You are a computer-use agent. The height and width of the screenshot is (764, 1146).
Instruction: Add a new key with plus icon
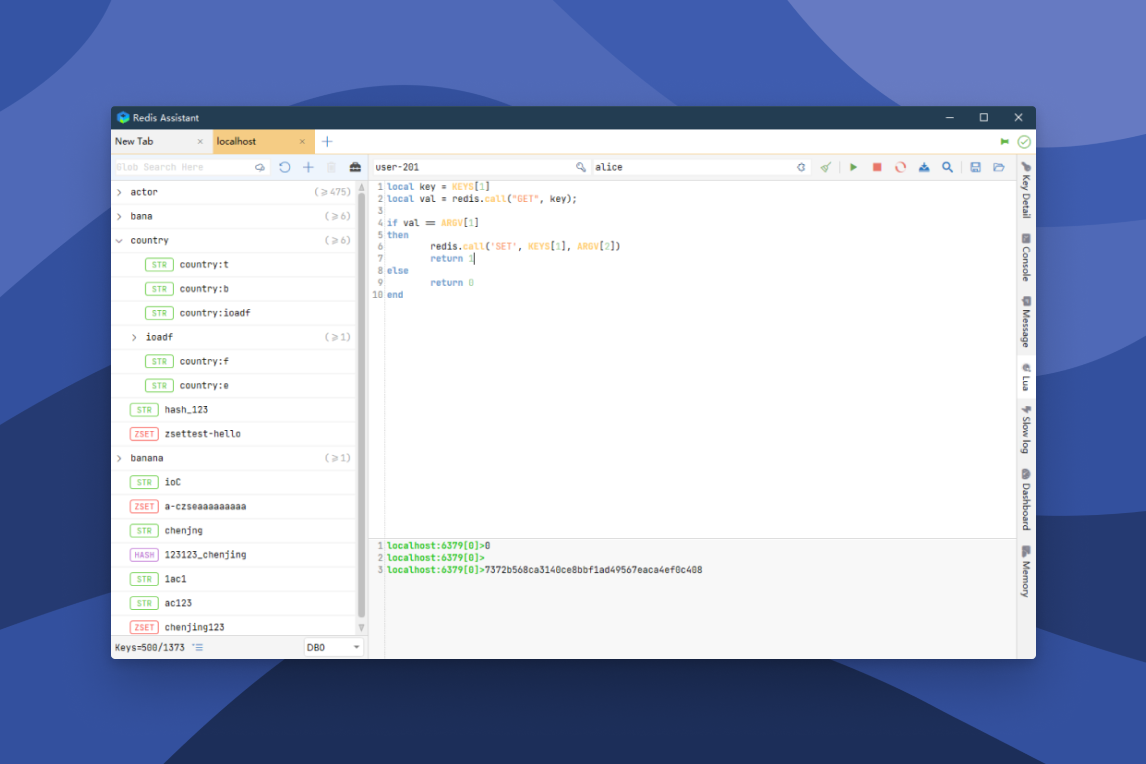coord(308,167)
